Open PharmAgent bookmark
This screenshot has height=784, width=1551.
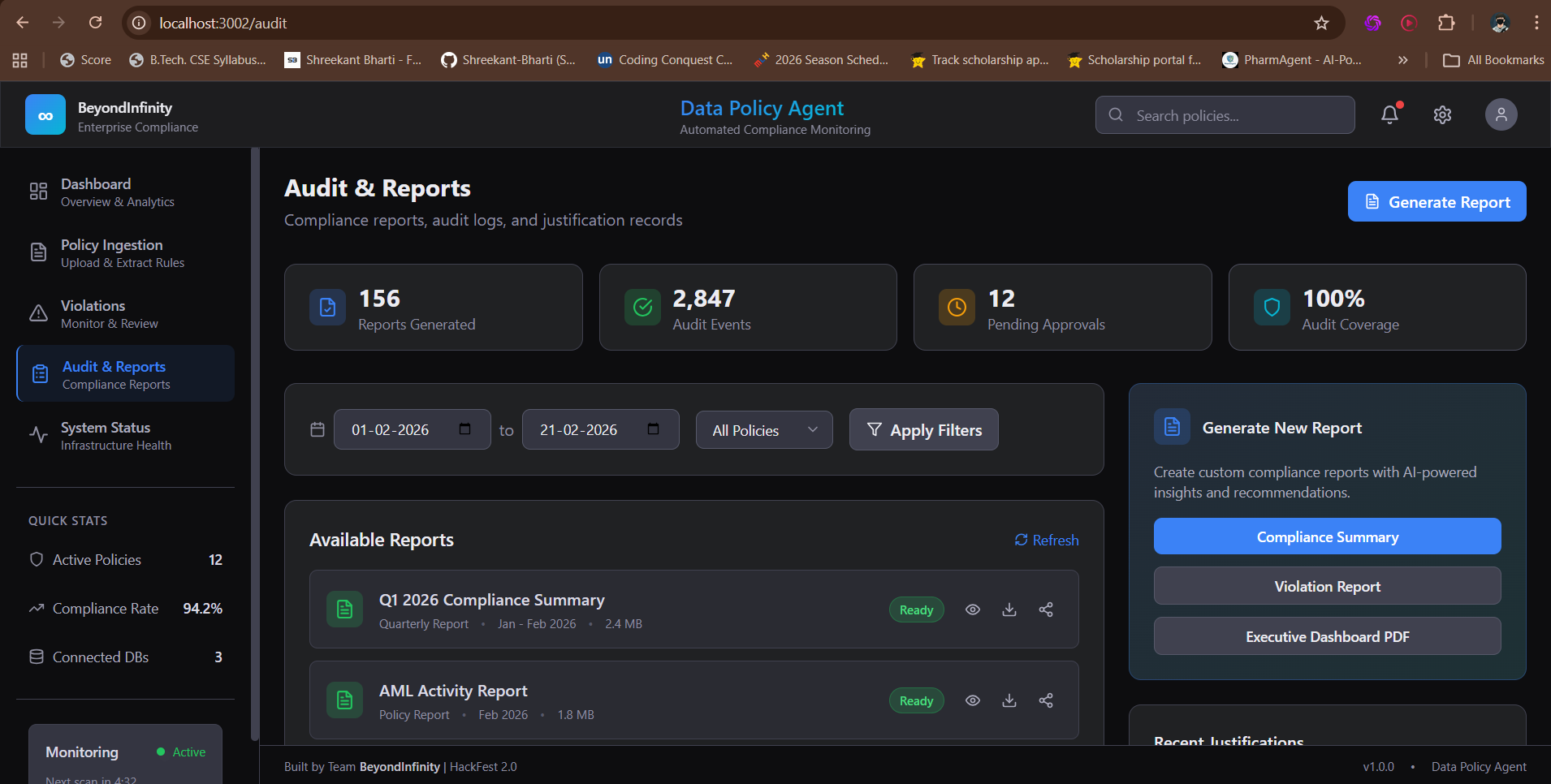point(1292,60)
